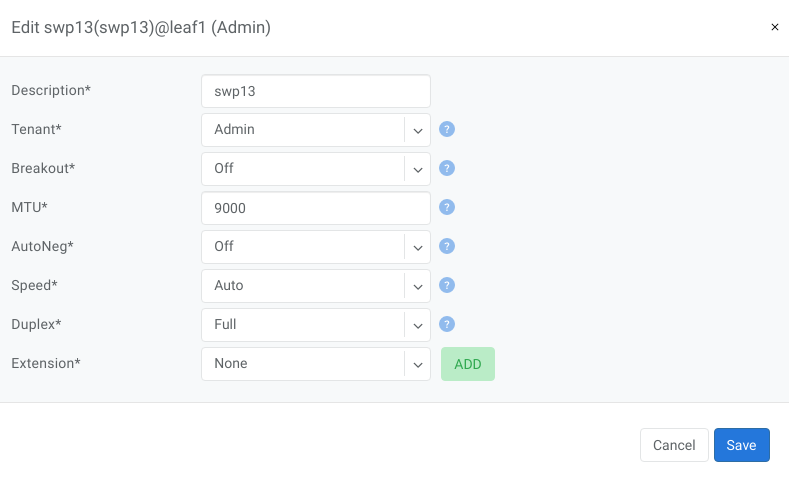Click into the Description text field
Screen dimensions: 789x484
[x=315, y=90]
